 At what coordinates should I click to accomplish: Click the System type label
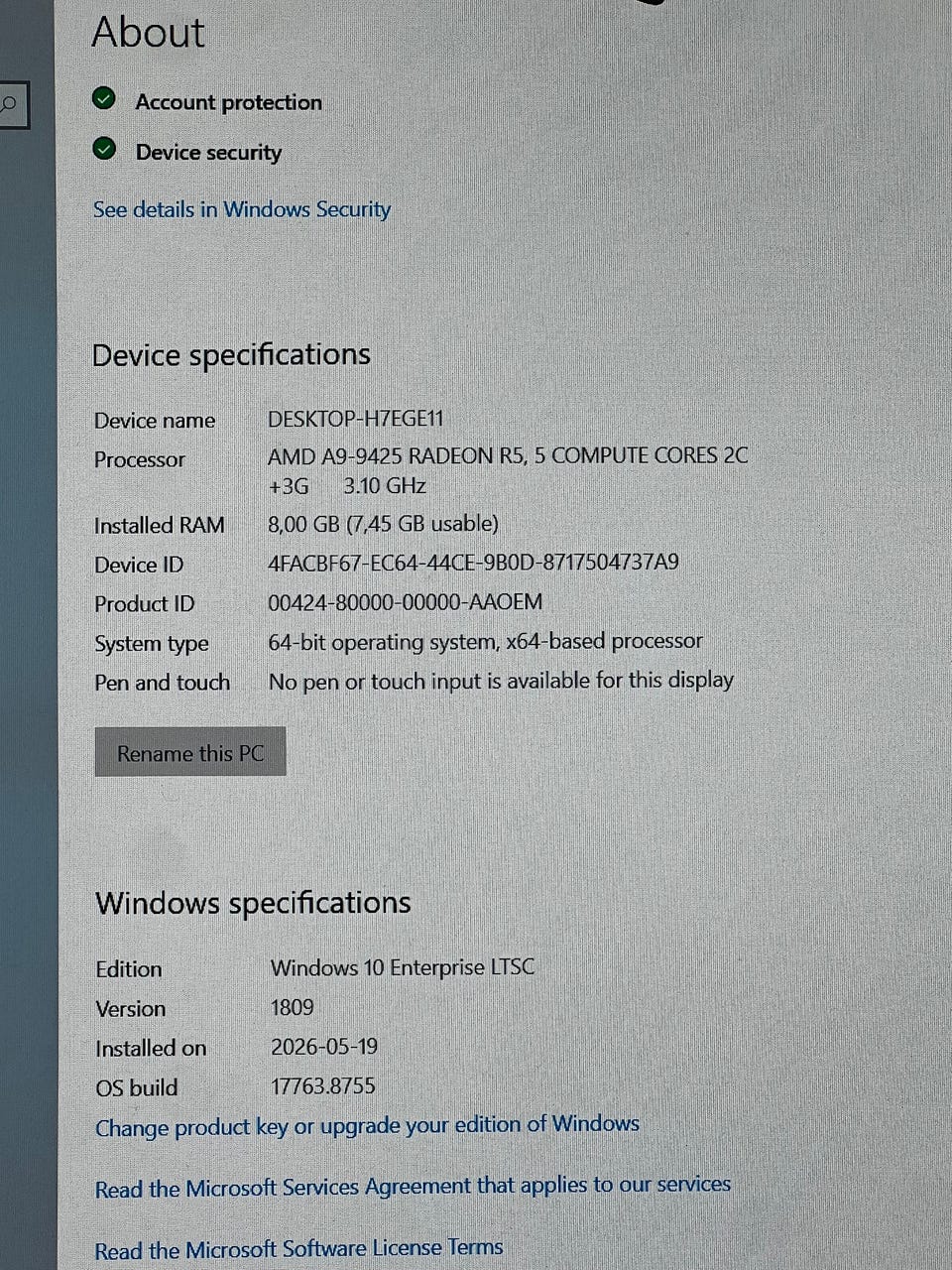click(152, 644)
